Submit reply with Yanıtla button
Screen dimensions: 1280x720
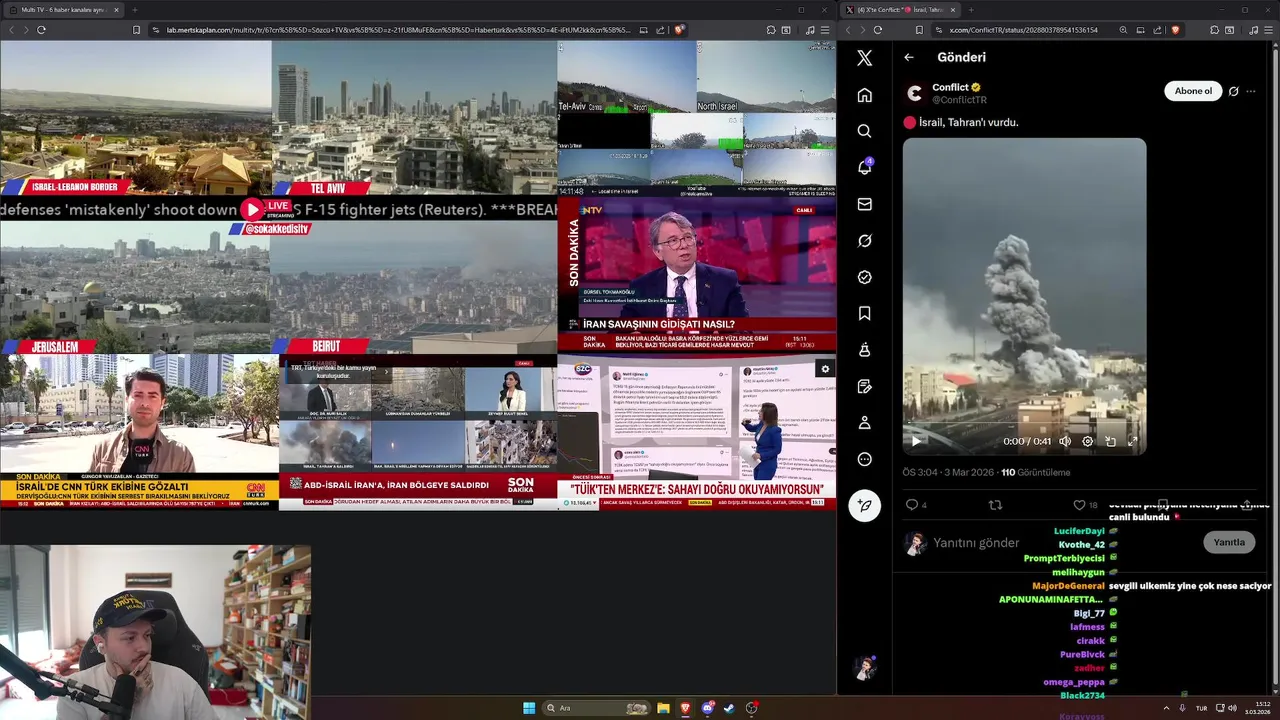pos(1228,542)
